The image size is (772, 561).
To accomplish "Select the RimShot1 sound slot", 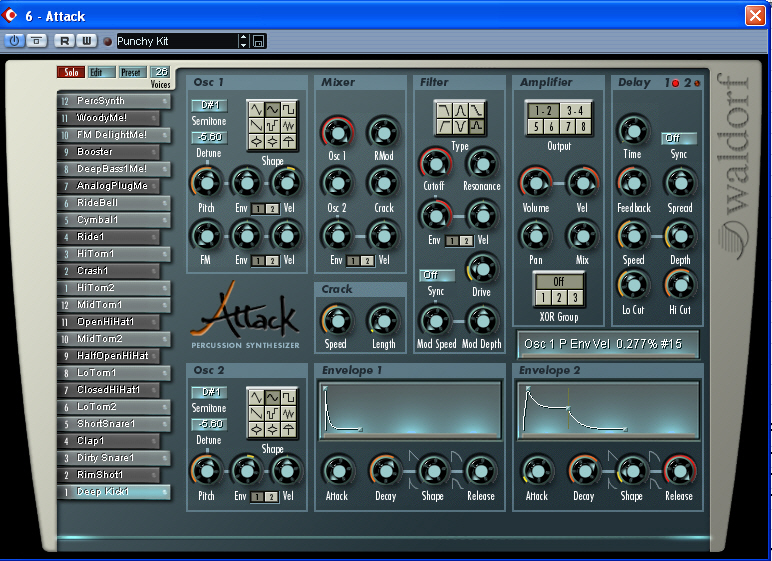I will [108, 475].
